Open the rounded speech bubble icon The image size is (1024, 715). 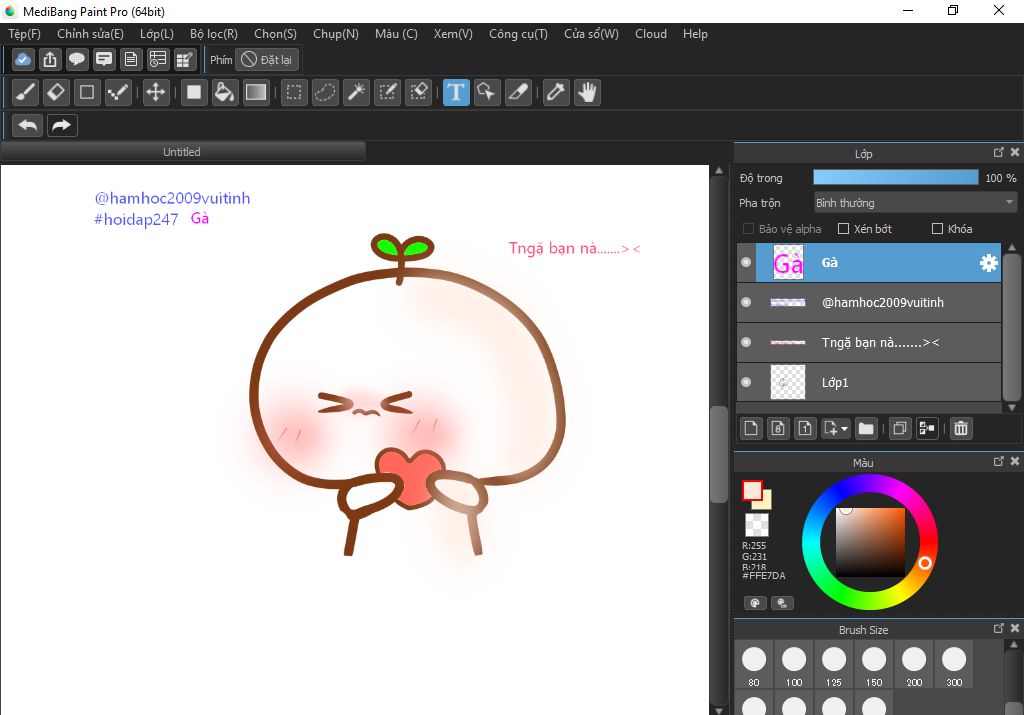[x=77, y=59]
